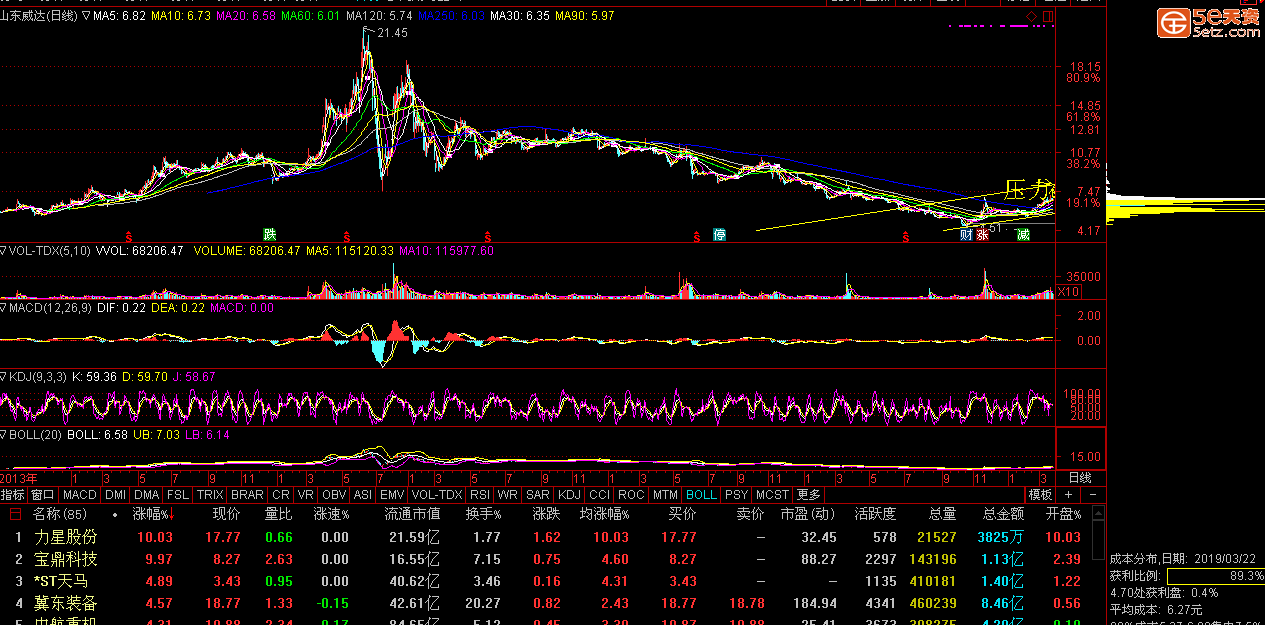Switch to the TRIX indicator tab

(x=210, y=494)
